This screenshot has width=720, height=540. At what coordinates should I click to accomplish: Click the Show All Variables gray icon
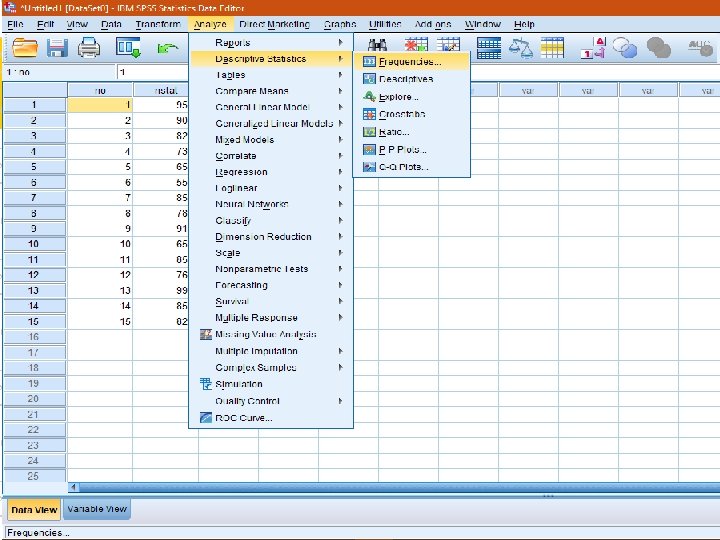point(658,48)
